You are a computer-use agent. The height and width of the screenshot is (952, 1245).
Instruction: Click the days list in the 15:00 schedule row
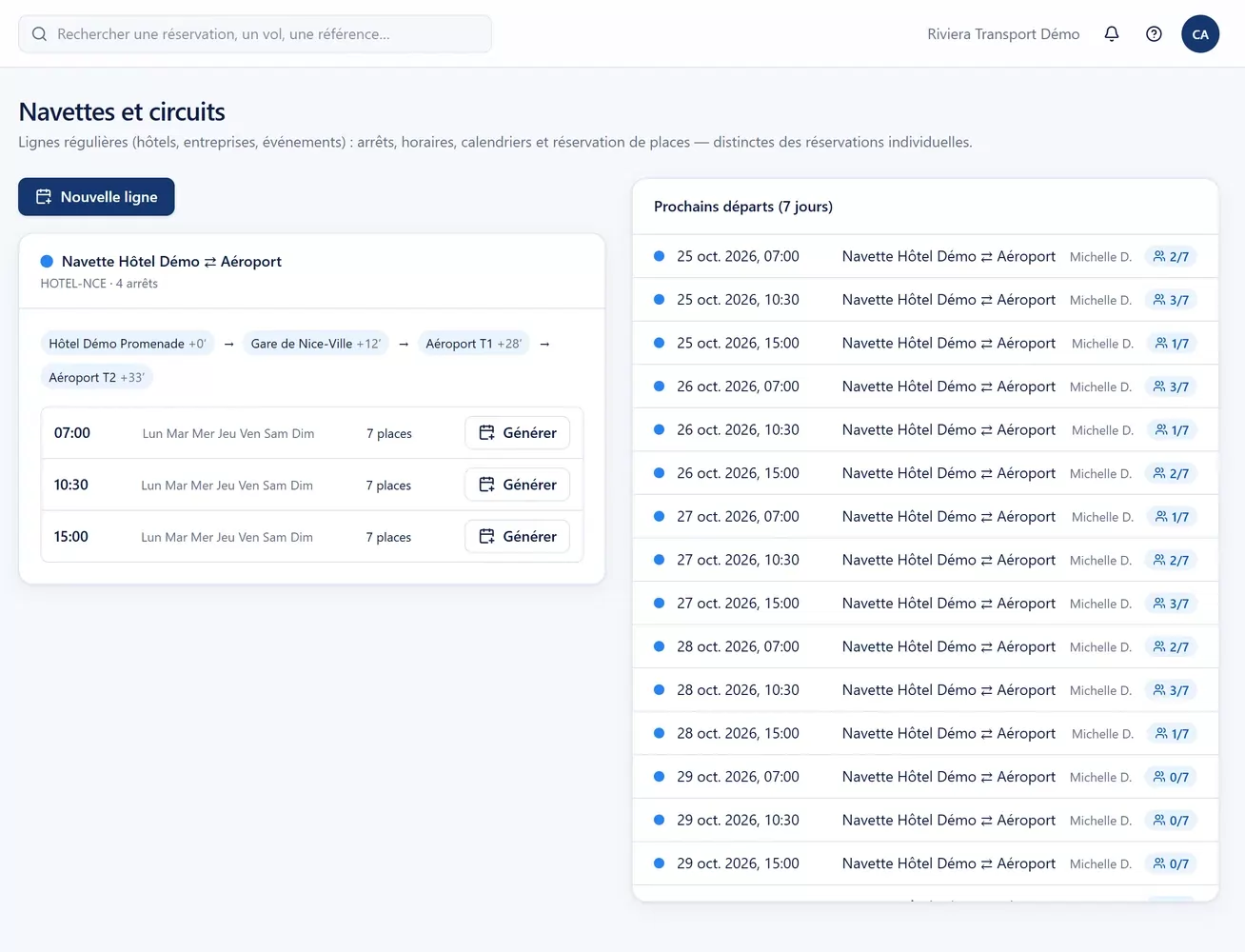pos(227,537)
